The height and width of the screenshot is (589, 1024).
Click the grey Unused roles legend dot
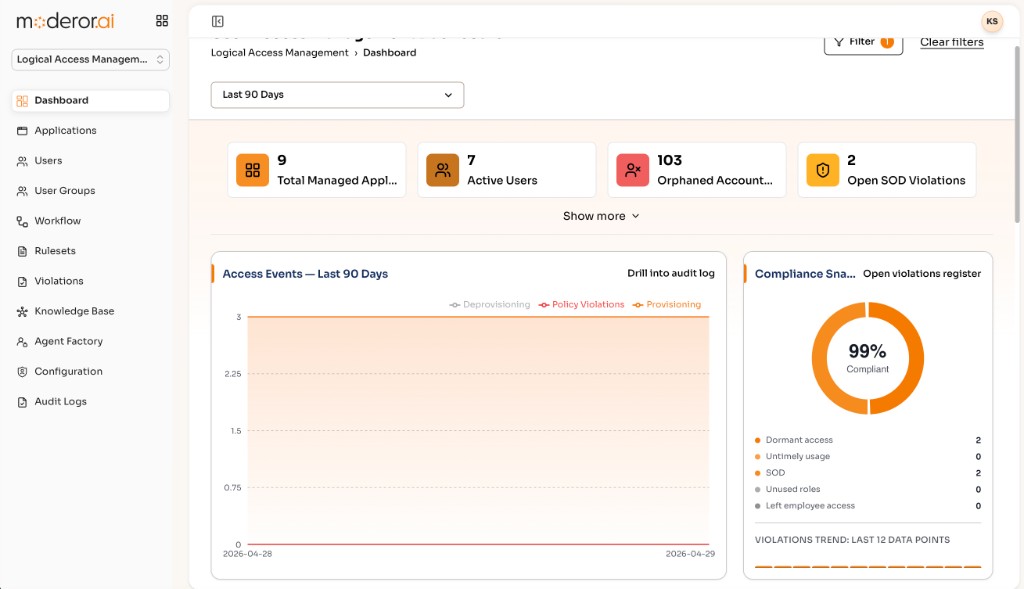click(x=758, y=489)
